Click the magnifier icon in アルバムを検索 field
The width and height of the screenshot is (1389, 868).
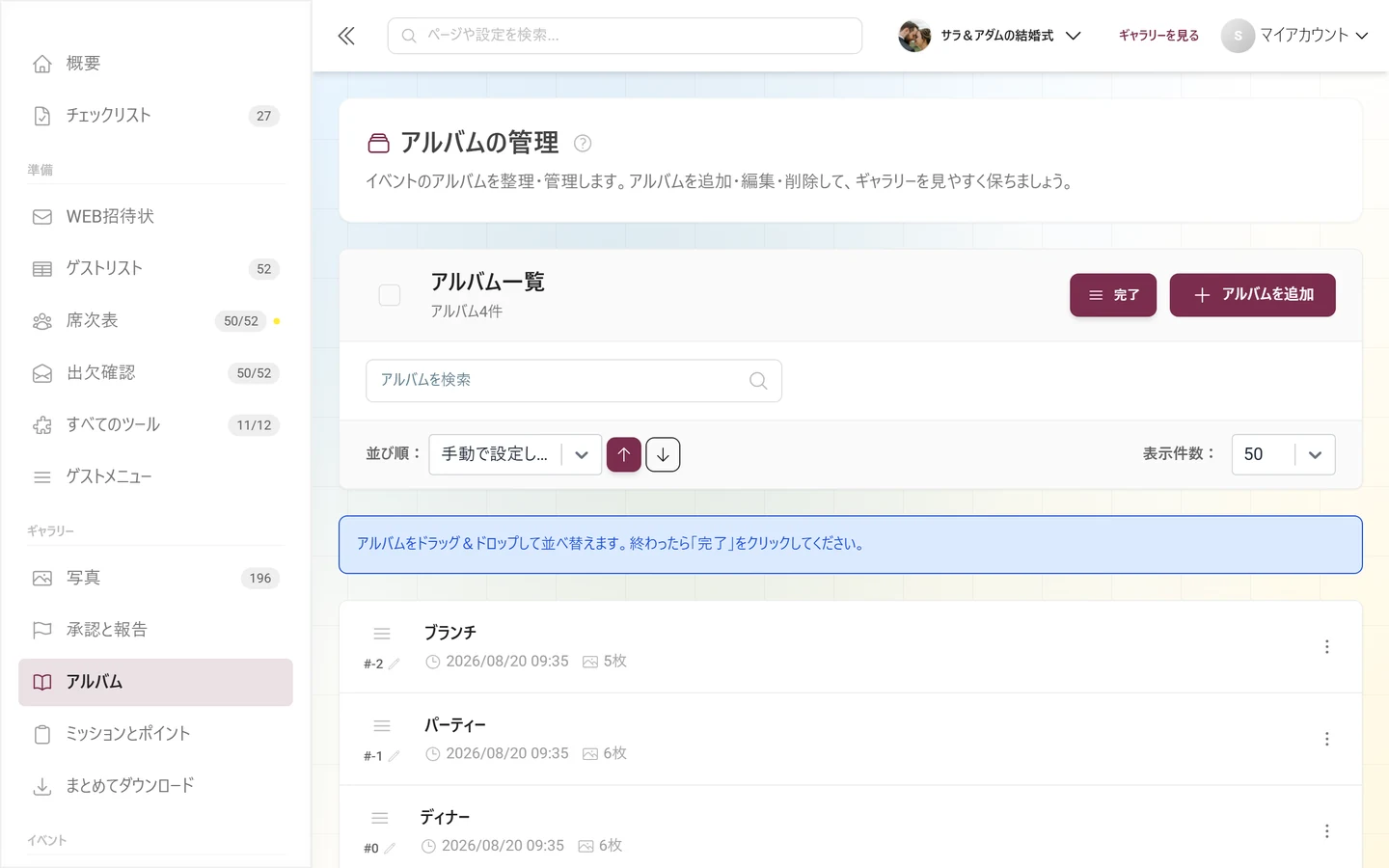click(x=758, y=381)
